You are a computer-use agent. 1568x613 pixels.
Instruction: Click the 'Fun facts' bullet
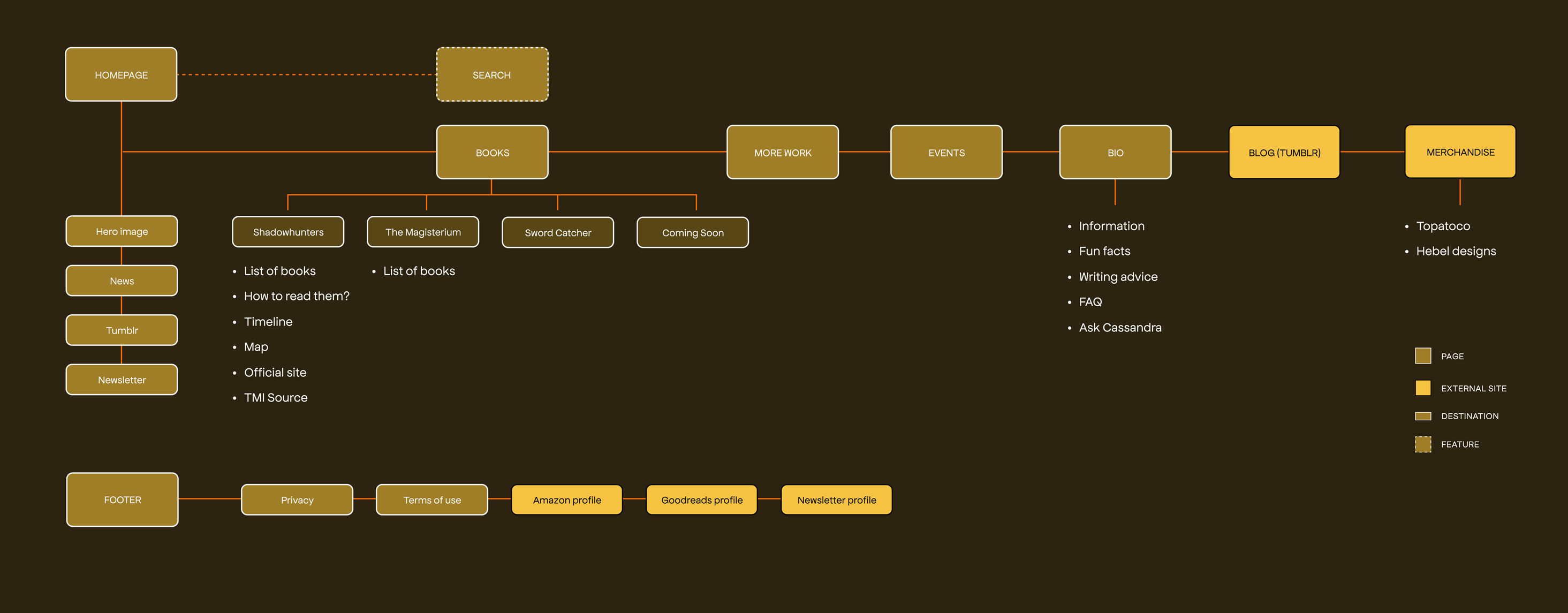tap(1104, 251)
